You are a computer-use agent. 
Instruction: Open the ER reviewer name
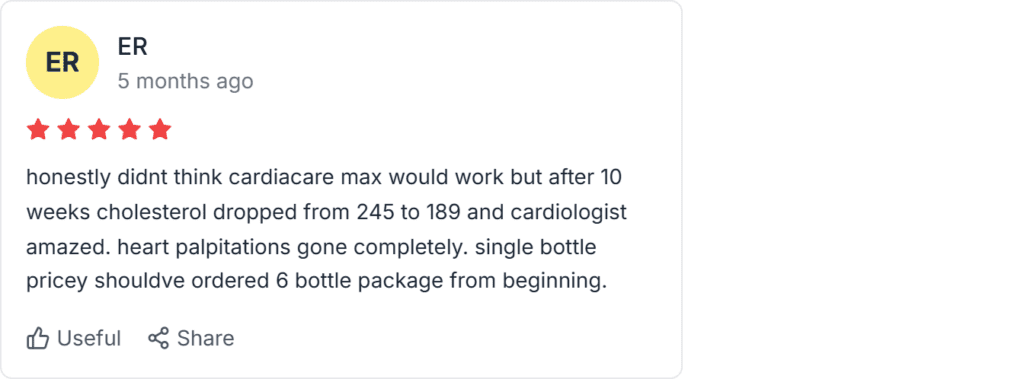pos(133,46)
